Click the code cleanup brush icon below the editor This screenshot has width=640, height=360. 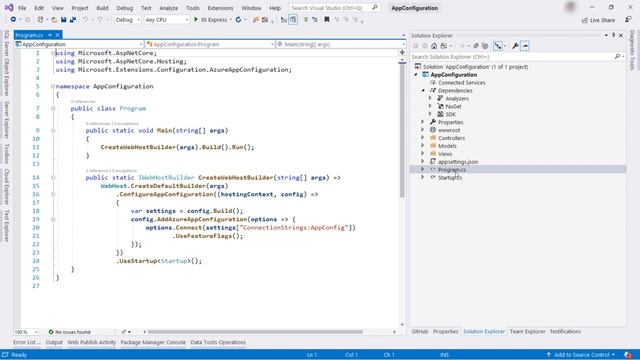(x=124, y=332)
